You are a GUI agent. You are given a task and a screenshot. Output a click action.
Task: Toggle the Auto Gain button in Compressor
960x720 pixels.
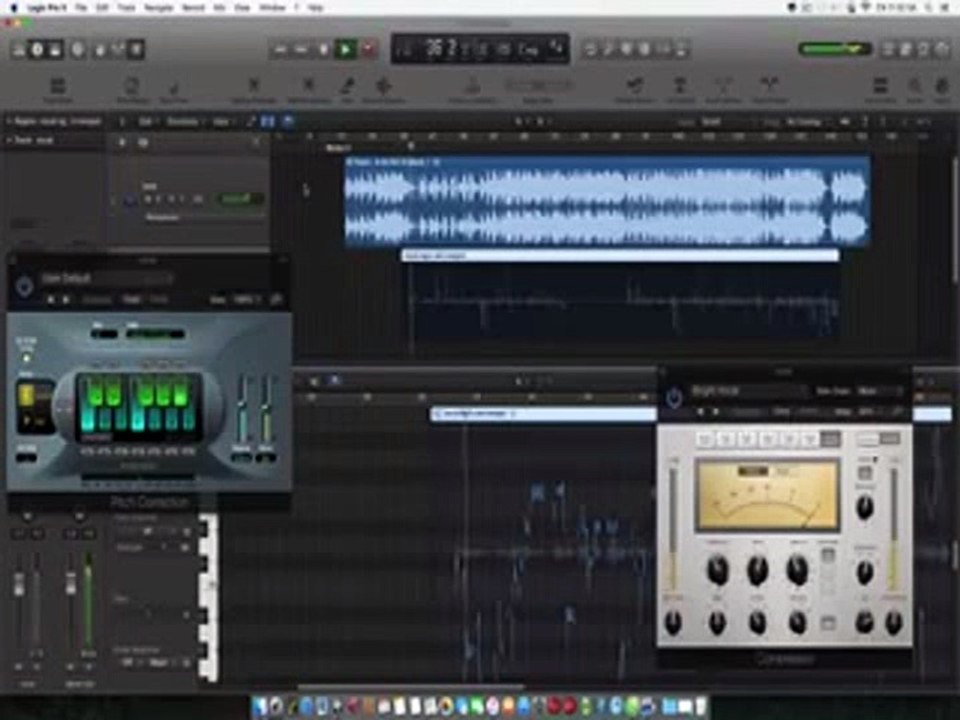(828, 556)
